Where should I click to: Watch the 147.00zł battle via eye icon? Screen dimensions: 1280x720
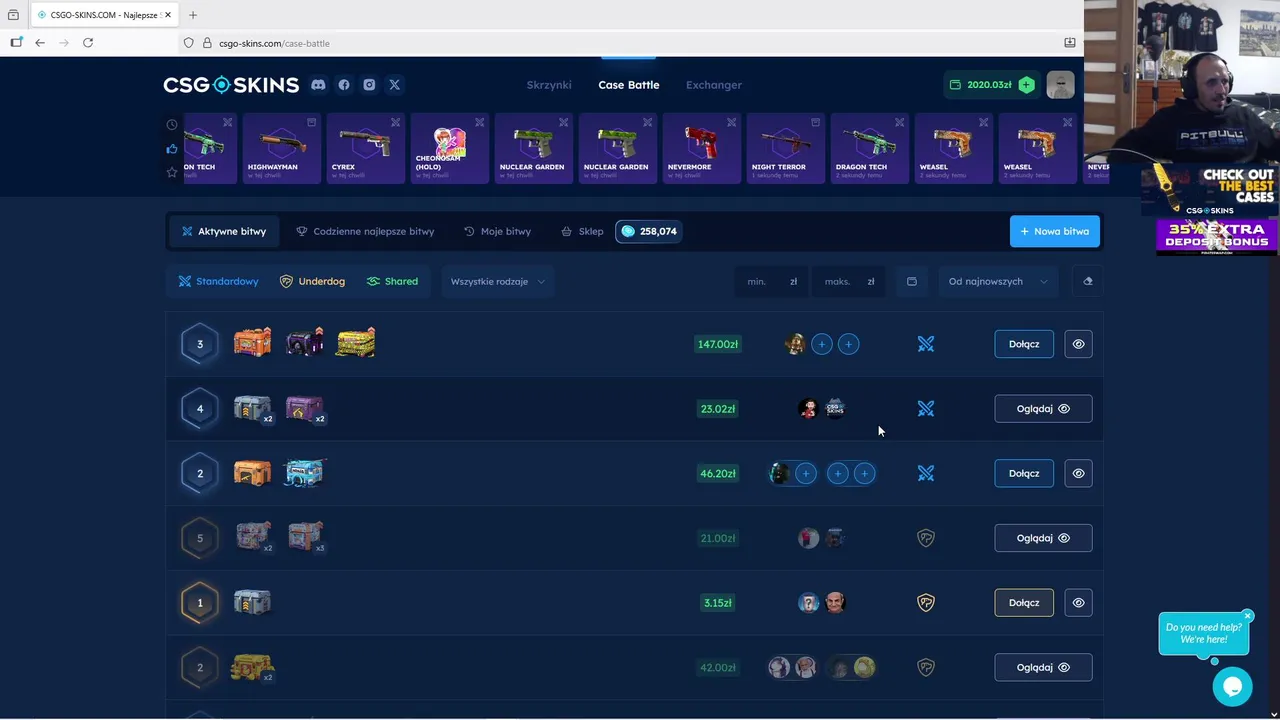click(1078, 344)
